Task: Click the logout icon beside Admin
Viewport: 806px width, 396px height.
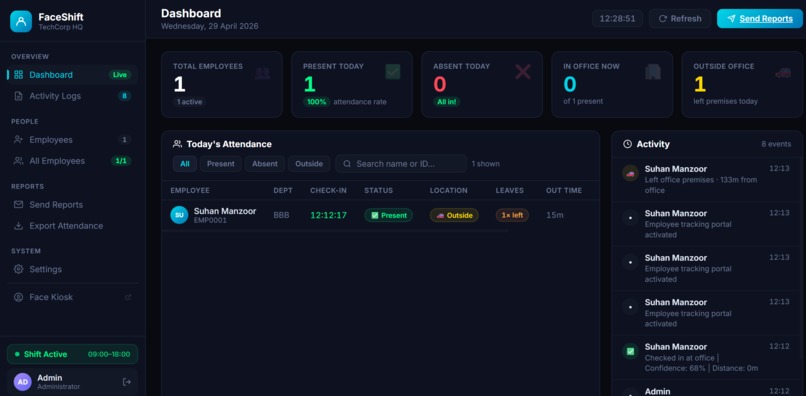Action: point(127,382)
